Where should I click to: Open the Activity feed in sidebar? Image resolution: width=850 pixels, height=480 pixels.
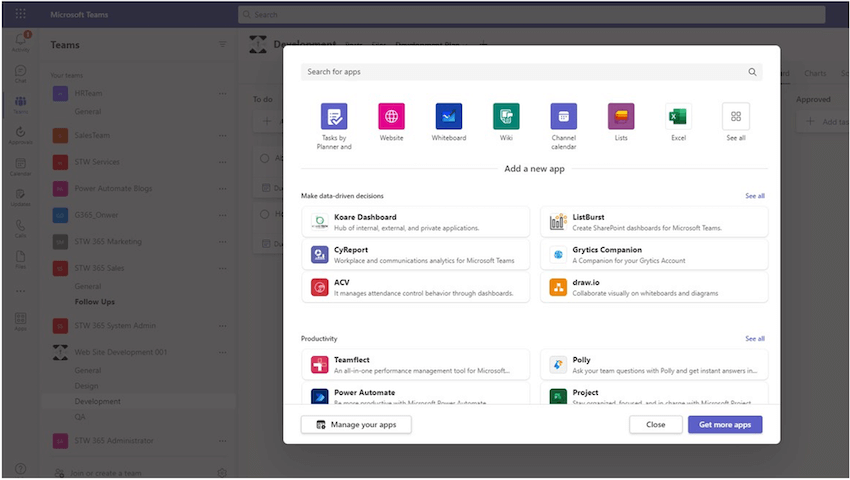coord(21,42)
